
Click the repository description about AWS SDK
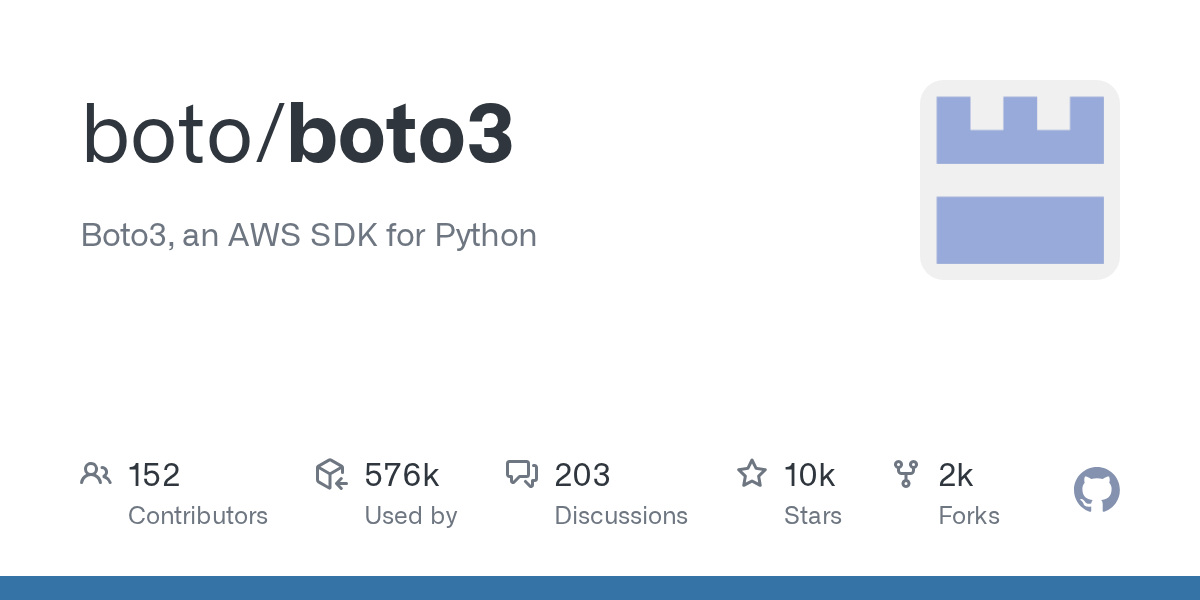(x=309, y=235)
